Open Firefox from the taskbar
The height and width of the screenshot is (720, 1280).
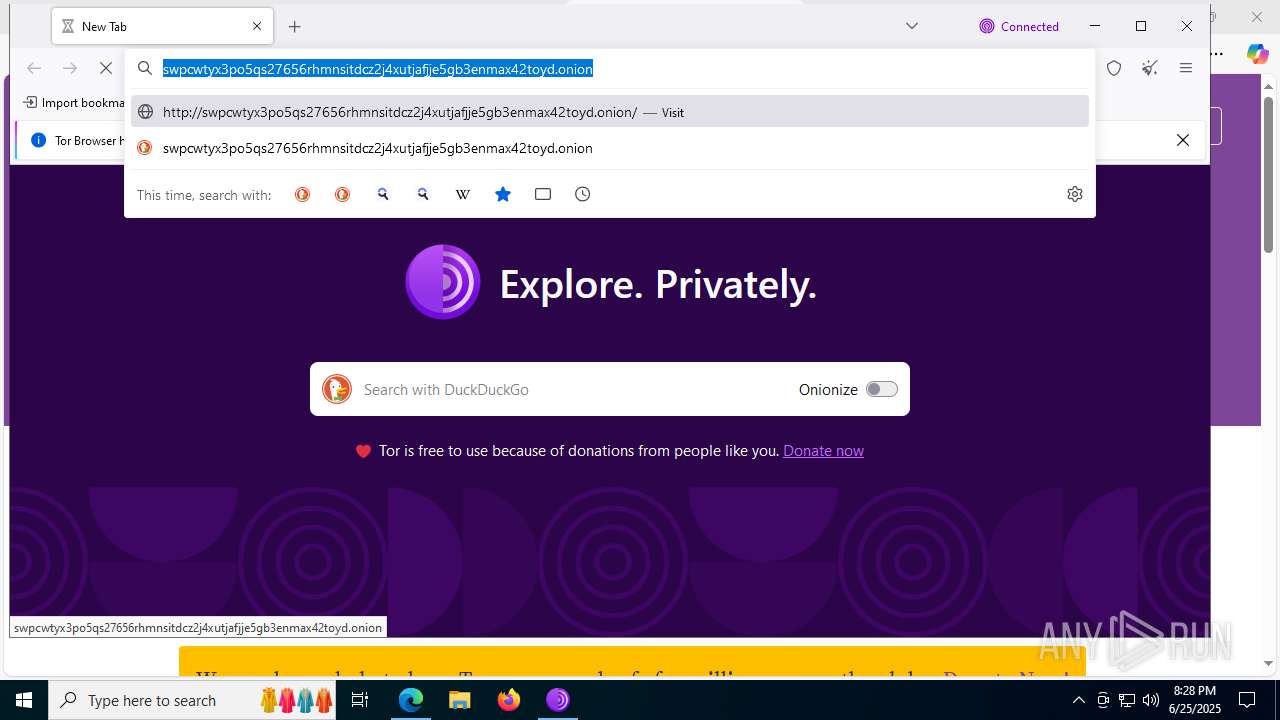tap(509, 700)
